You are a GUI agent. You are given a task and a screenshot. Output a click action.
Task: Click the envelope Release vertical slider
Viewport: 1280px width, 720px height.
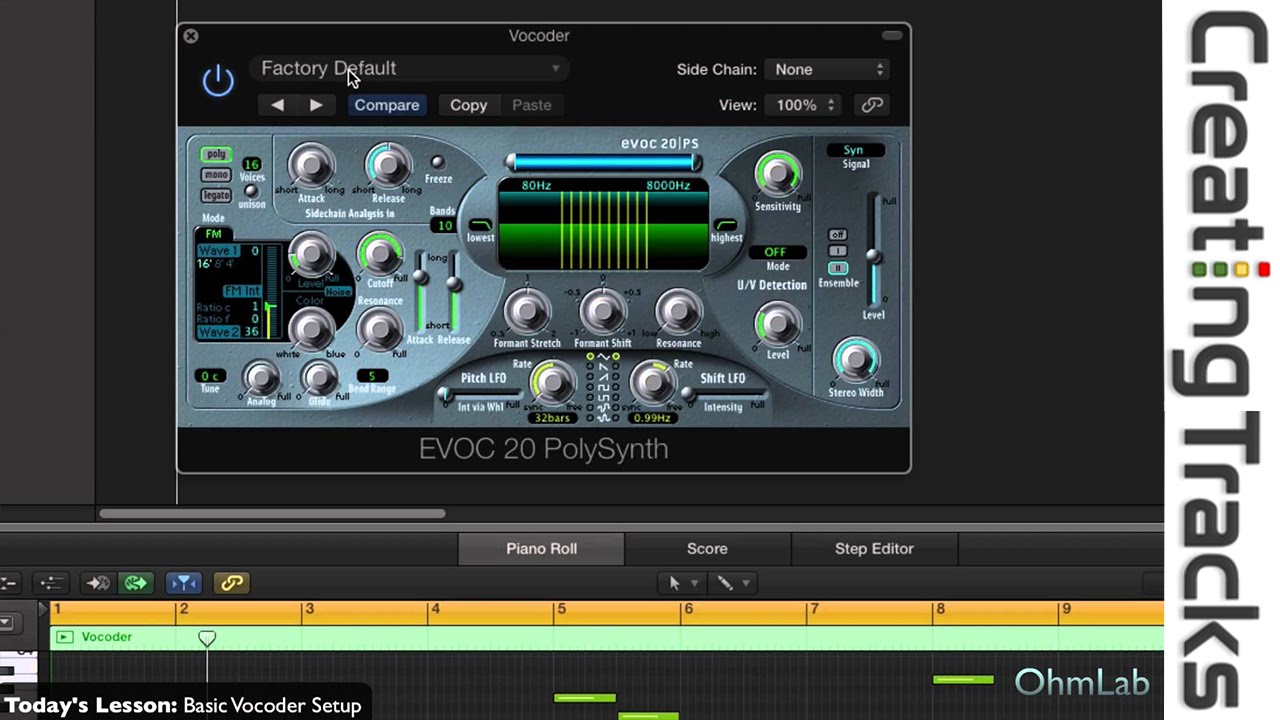point(454,290)
